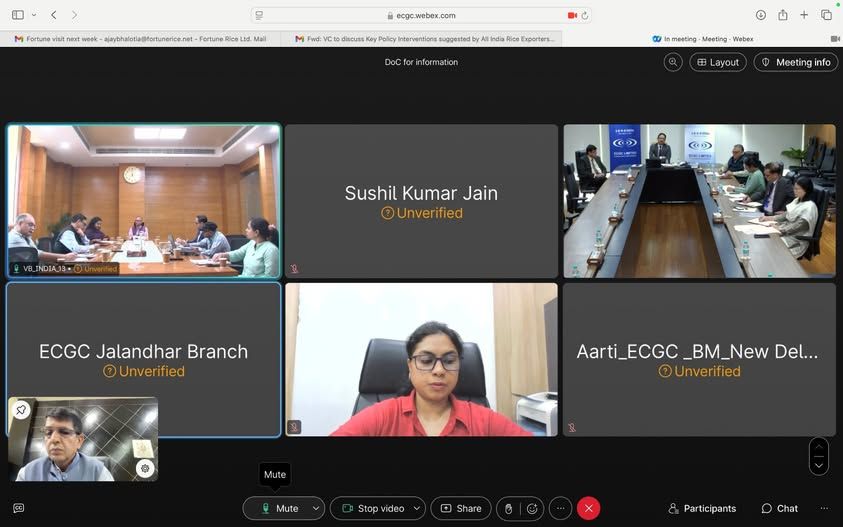This screenshot has width=843, height=527.
Task: Expand video options arrow beside Stop video
Action: (x=417, y=508)
